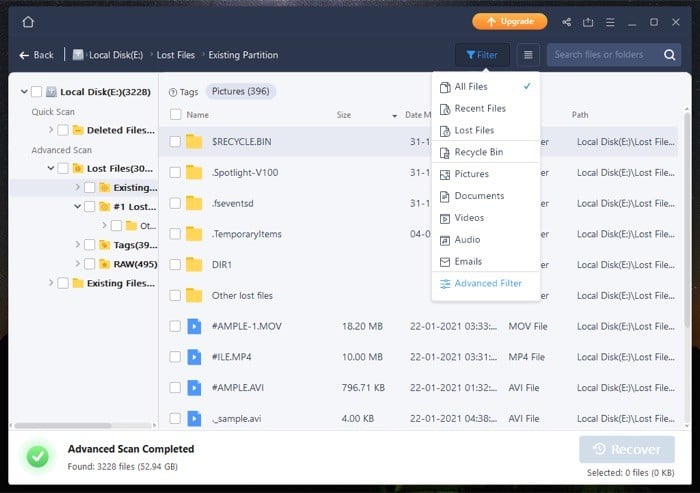Click the _sample.avi video file icon
Image resolution: width=700 pixels, height=493 pixels.
click(x=194, y=418)
